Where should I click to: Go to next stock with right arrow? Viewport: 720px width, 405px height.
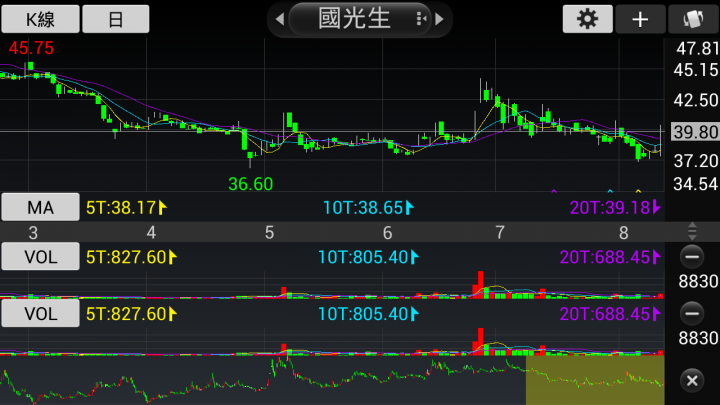[439, 19]
